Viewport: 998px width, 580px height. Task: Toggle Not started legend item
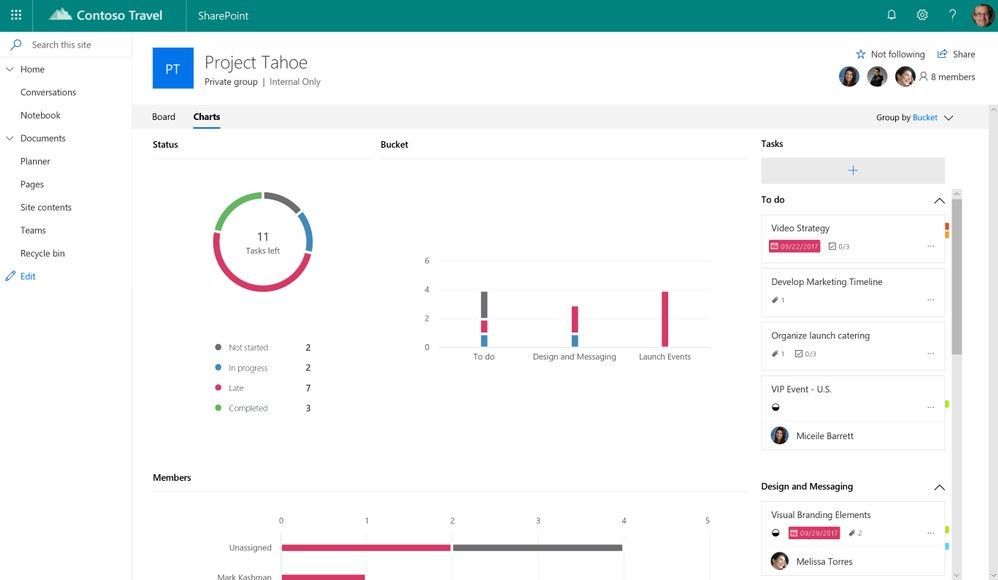(262, 347)
